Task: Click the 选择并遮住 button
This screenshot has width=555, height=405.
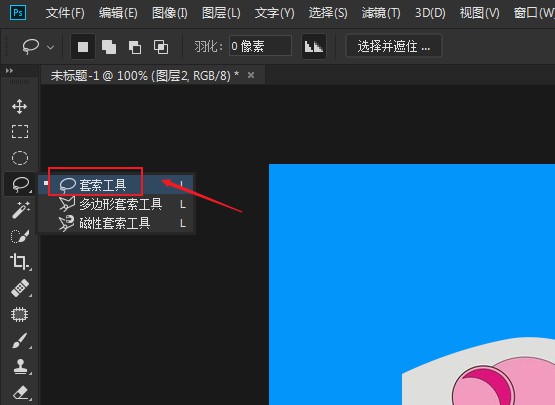Action: 394,46
